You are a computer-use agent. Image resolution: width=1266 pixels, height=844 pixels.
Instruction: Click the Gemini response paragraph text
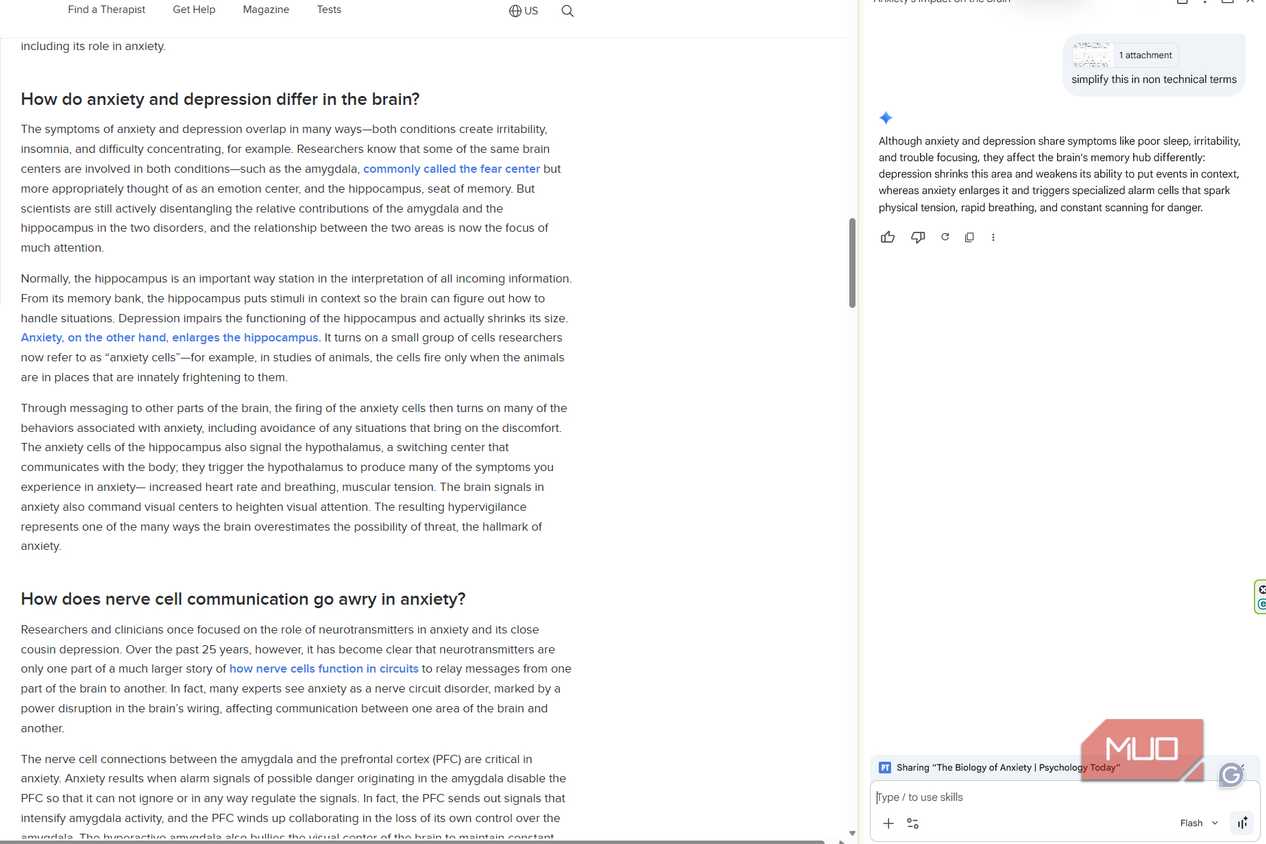1060,174
